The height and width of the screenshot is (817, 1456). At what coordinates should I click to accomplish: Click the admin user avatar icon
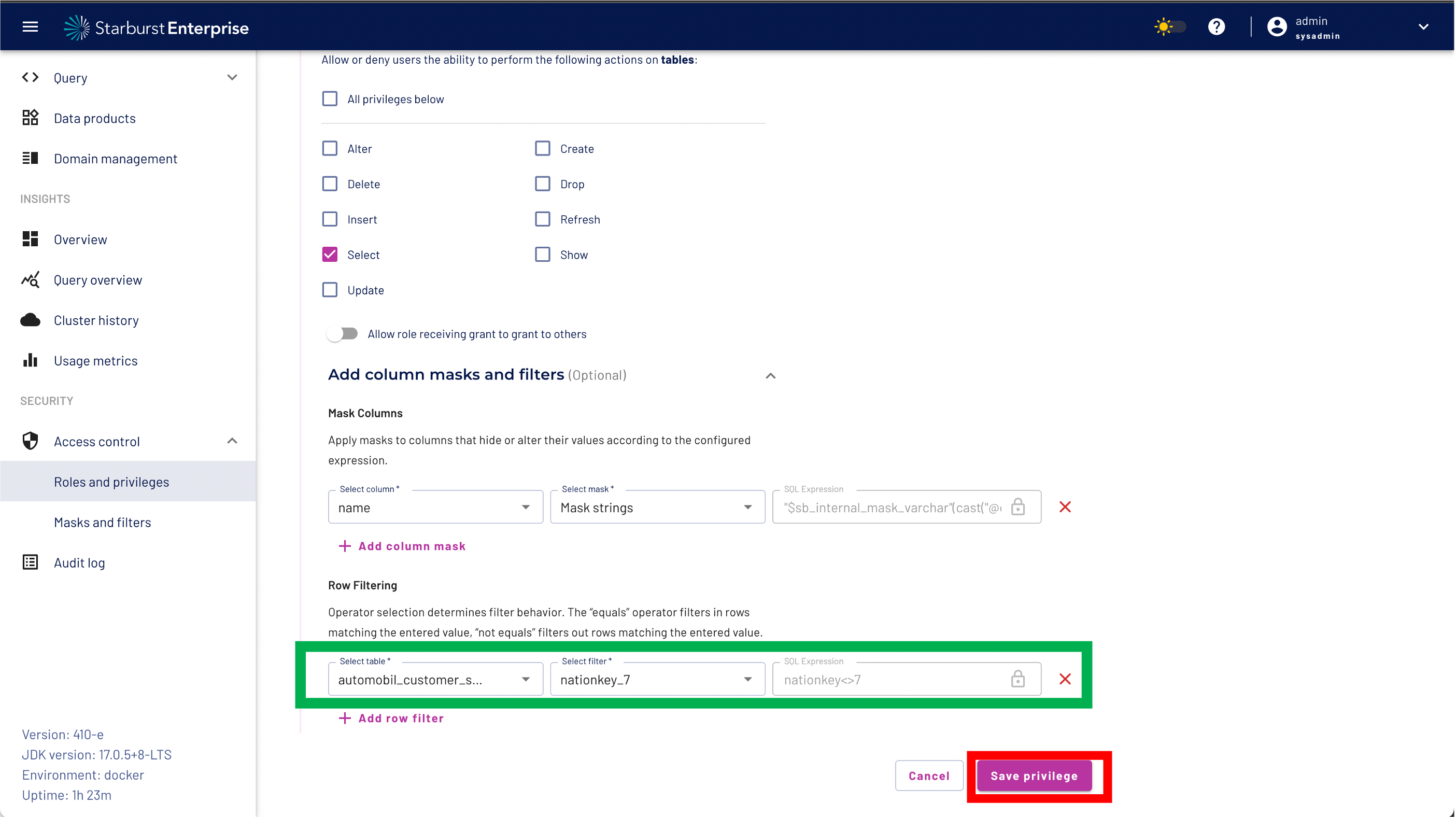click(1276, 26)
